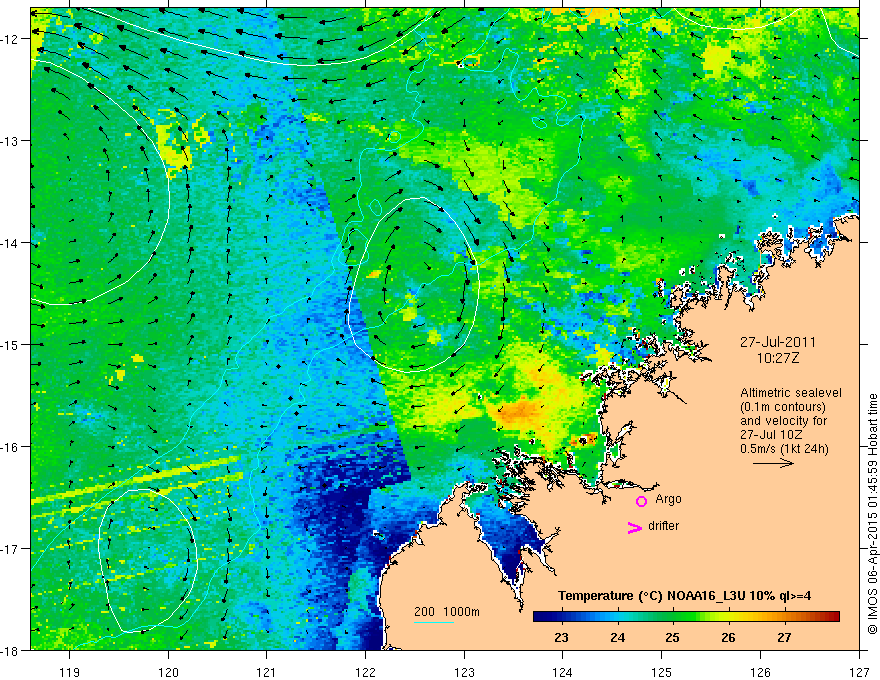Click the 0.5m/s velocity scale arrow

click(x=773, y=463)
